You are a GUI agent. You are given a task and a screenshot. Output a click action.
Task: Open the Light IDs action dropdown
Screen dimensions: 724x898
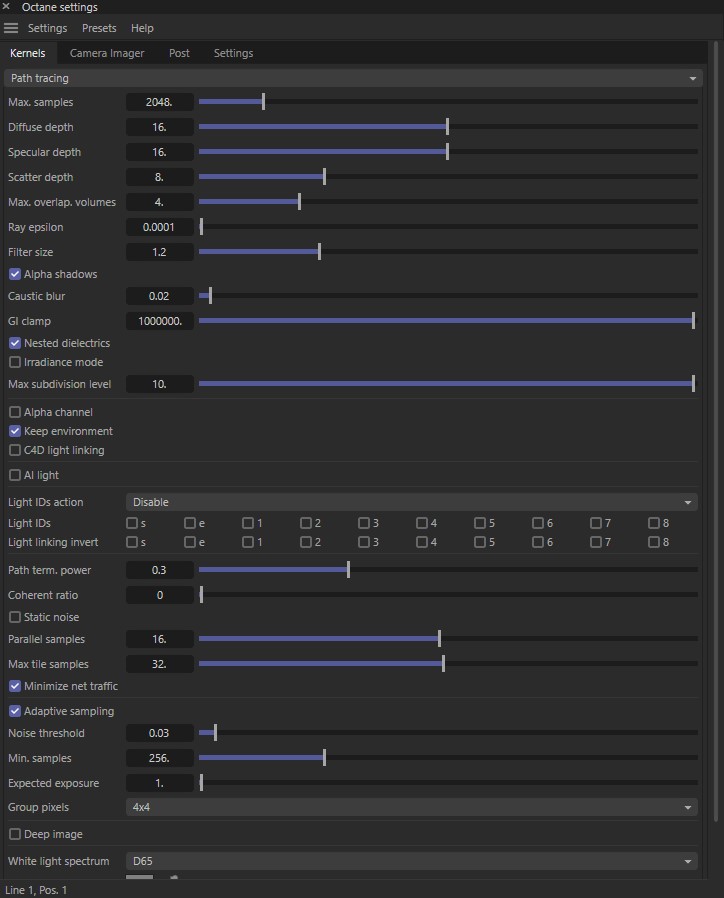pos(411,502)
